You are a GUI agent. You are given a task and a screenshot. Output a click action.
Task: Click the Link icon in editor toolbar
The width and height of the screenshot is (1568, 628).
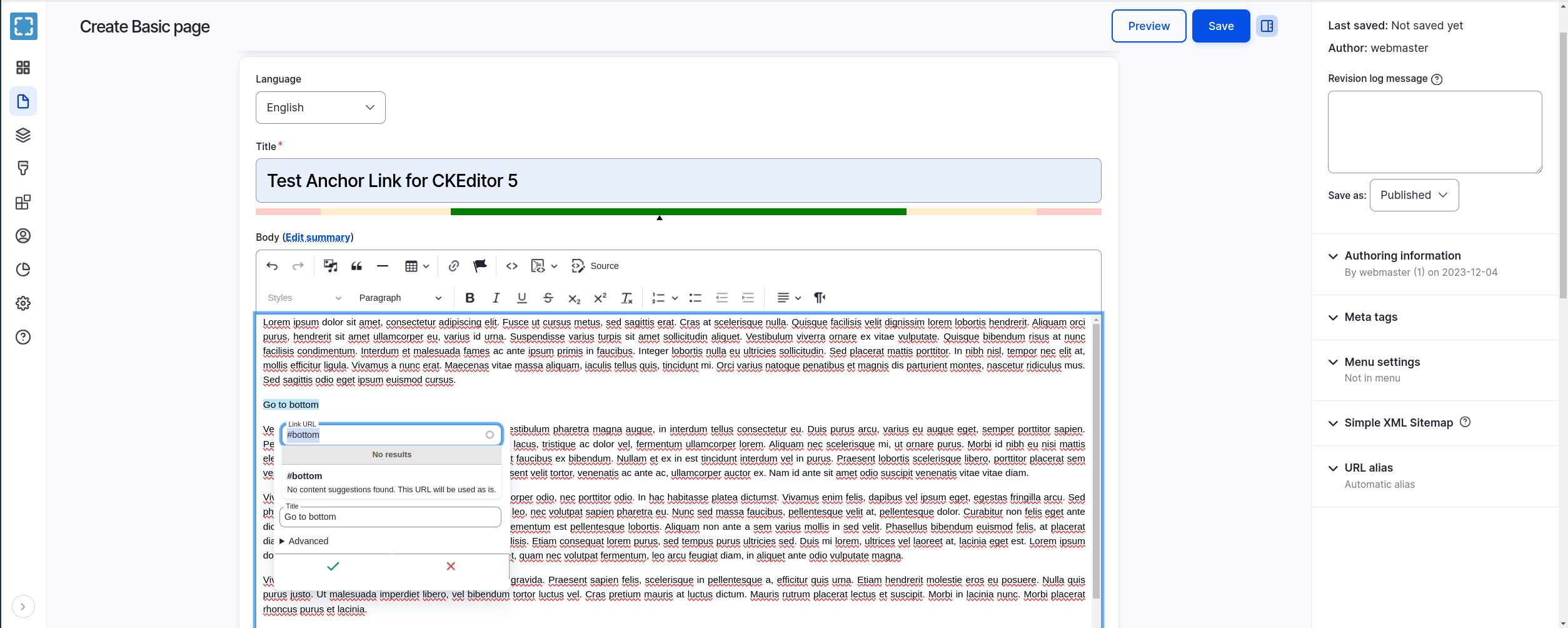pos(454,266)
